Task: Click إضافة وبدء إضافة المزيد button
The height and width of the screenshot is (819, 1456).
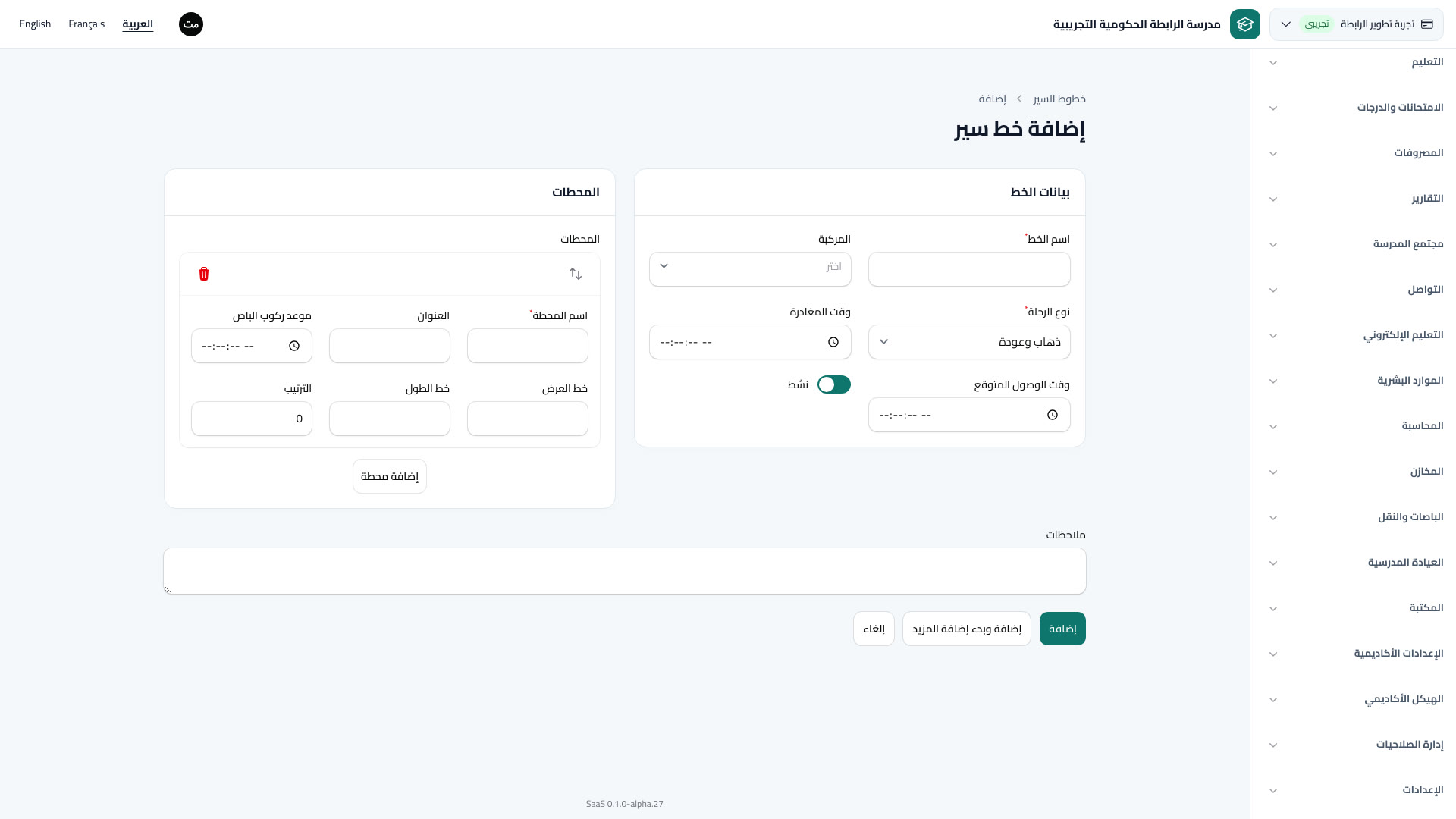Action: [x=967, y=629]
